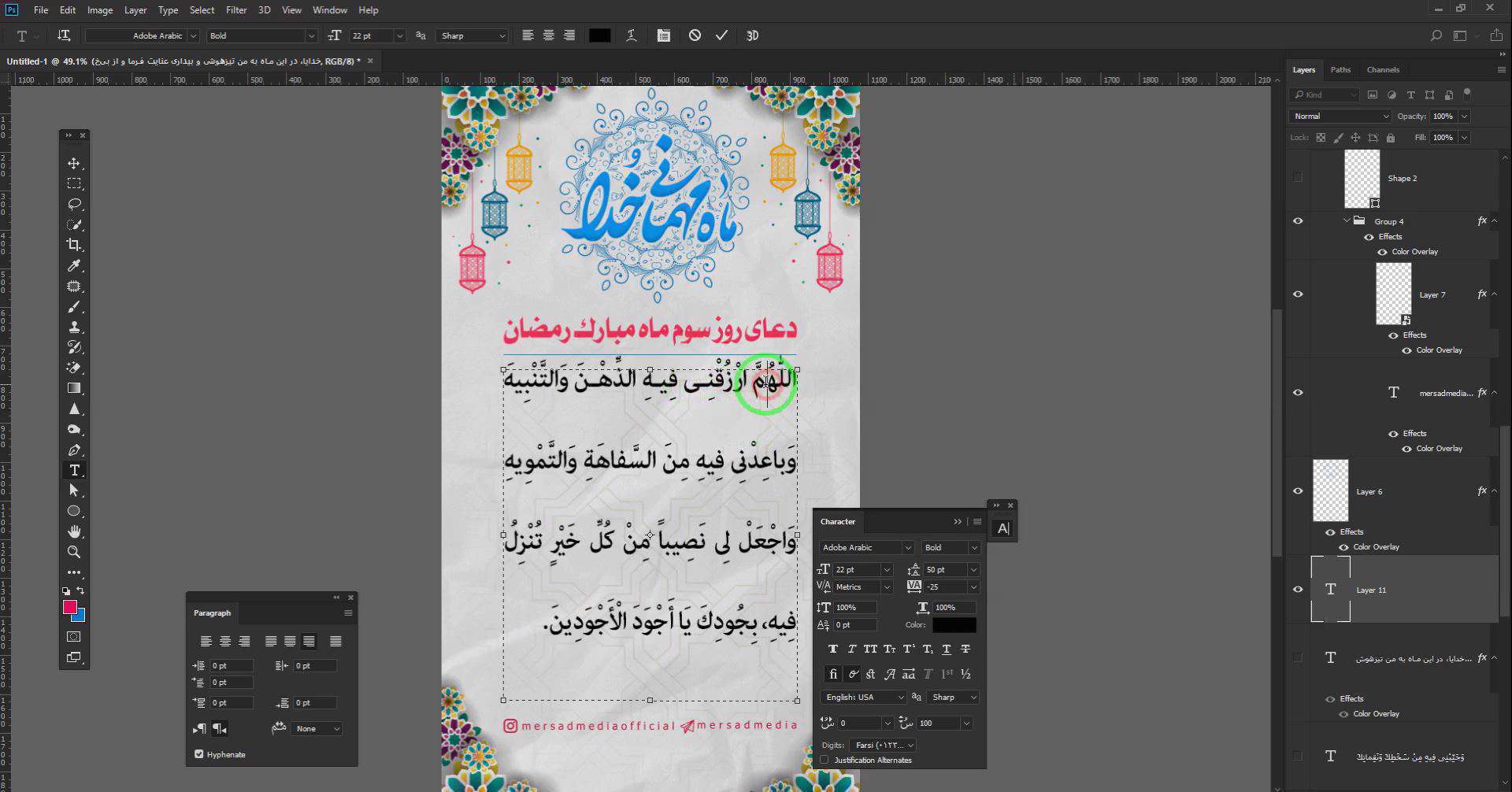The width and height of the screenshot is (1512, 792).
Task: Switch to the Channels tab
Action: tap(1383, 70)
